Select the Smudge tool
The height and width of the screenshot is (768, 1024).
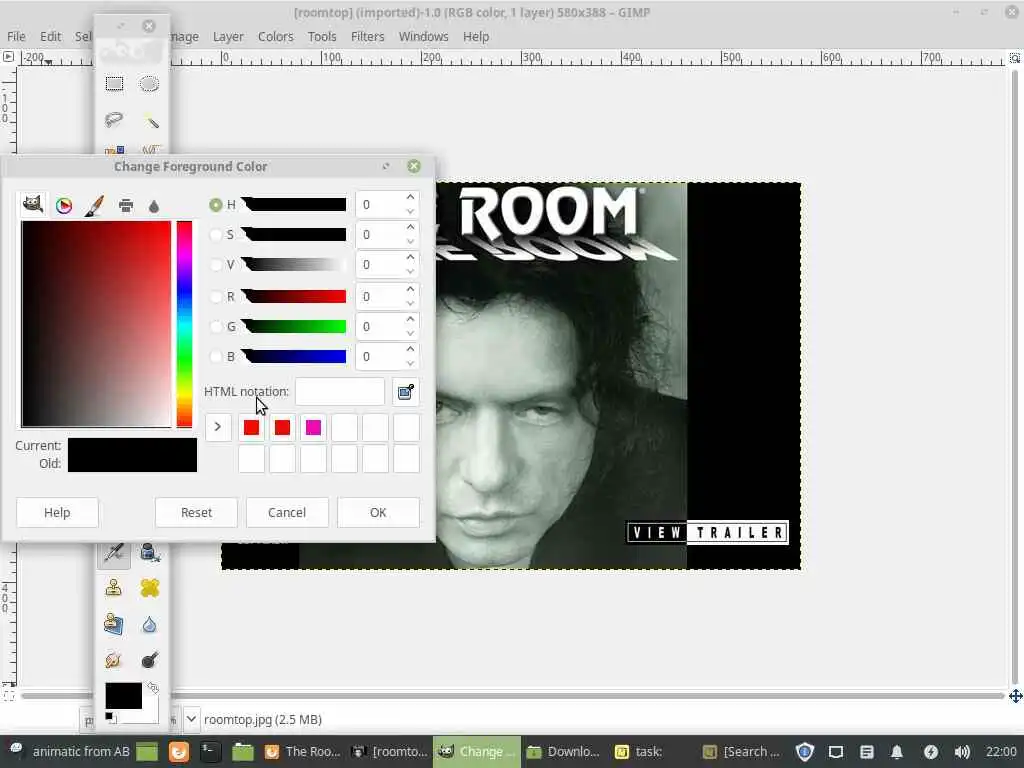[114, 660]
